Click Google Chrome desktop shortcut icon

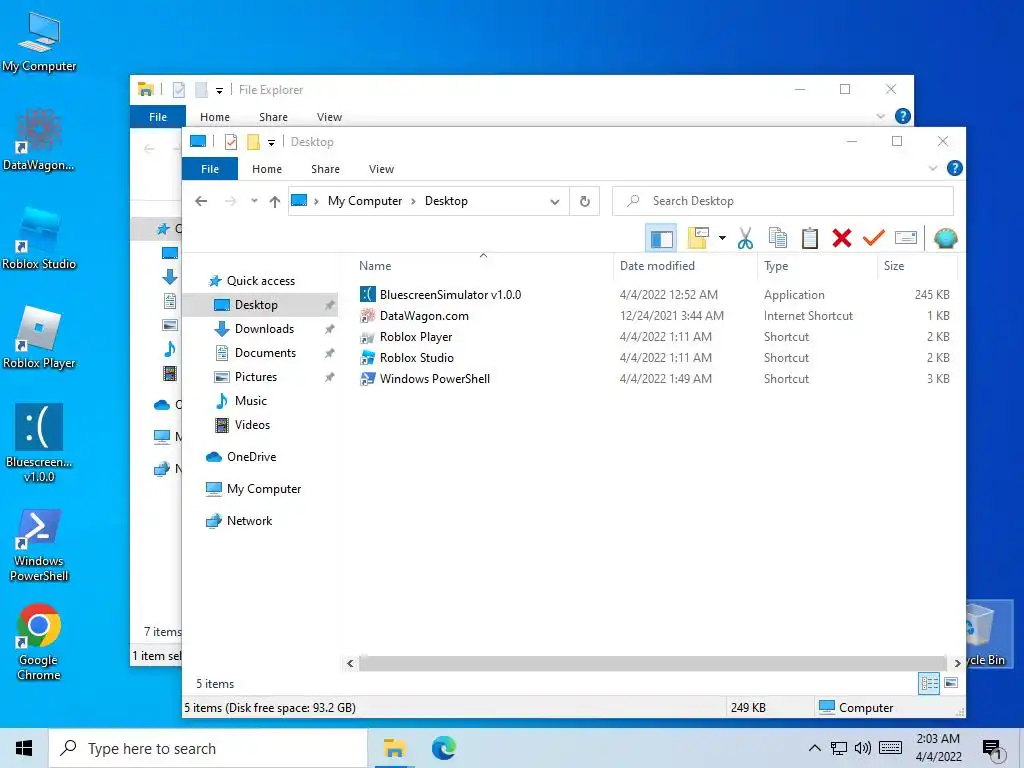click(x=39, y=641)
